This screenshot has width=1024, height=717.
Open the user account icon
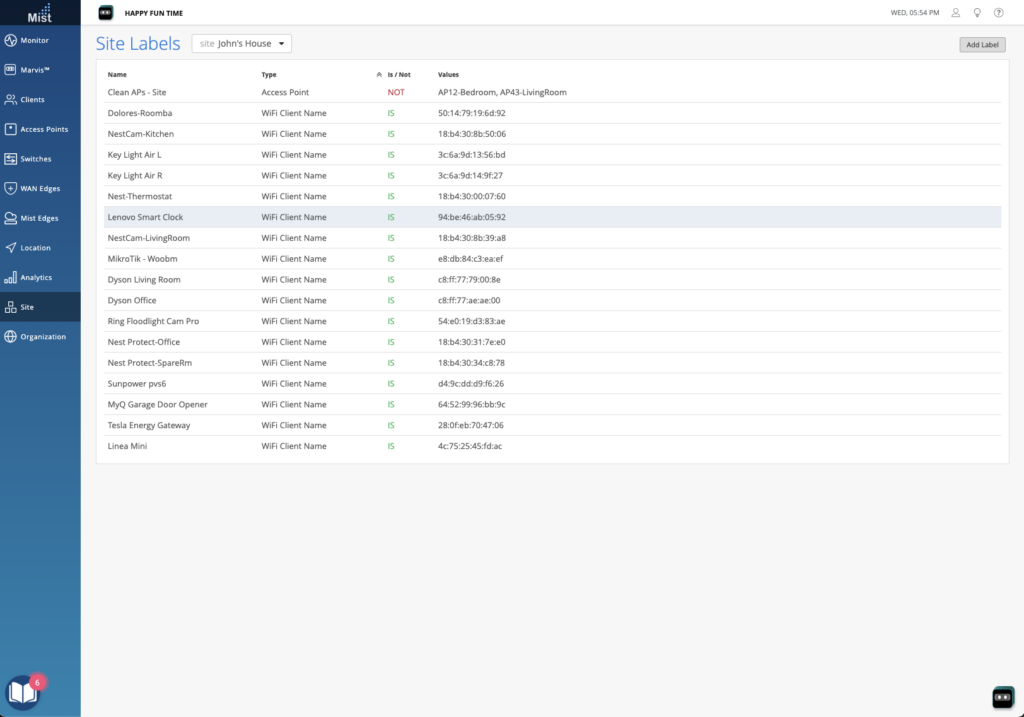click(x=955, y=12)
